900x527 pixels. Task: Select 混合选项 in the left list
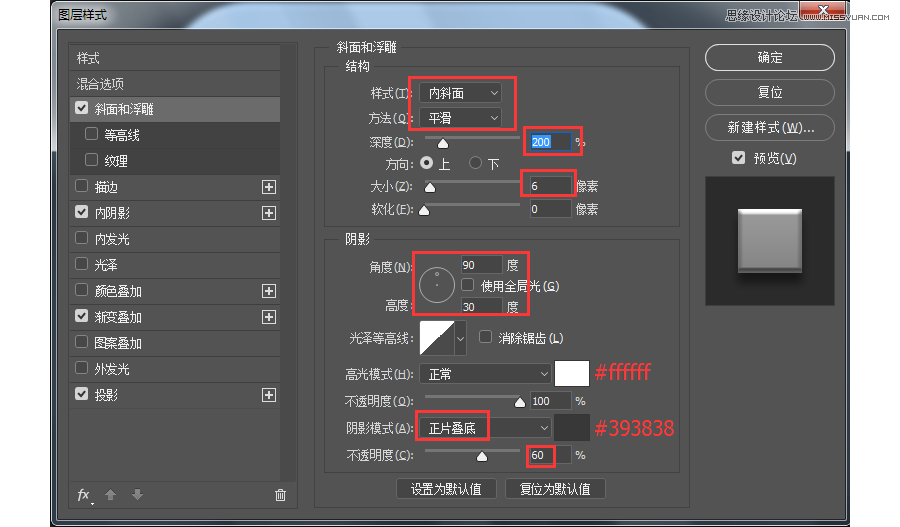(x=174, y=84)
